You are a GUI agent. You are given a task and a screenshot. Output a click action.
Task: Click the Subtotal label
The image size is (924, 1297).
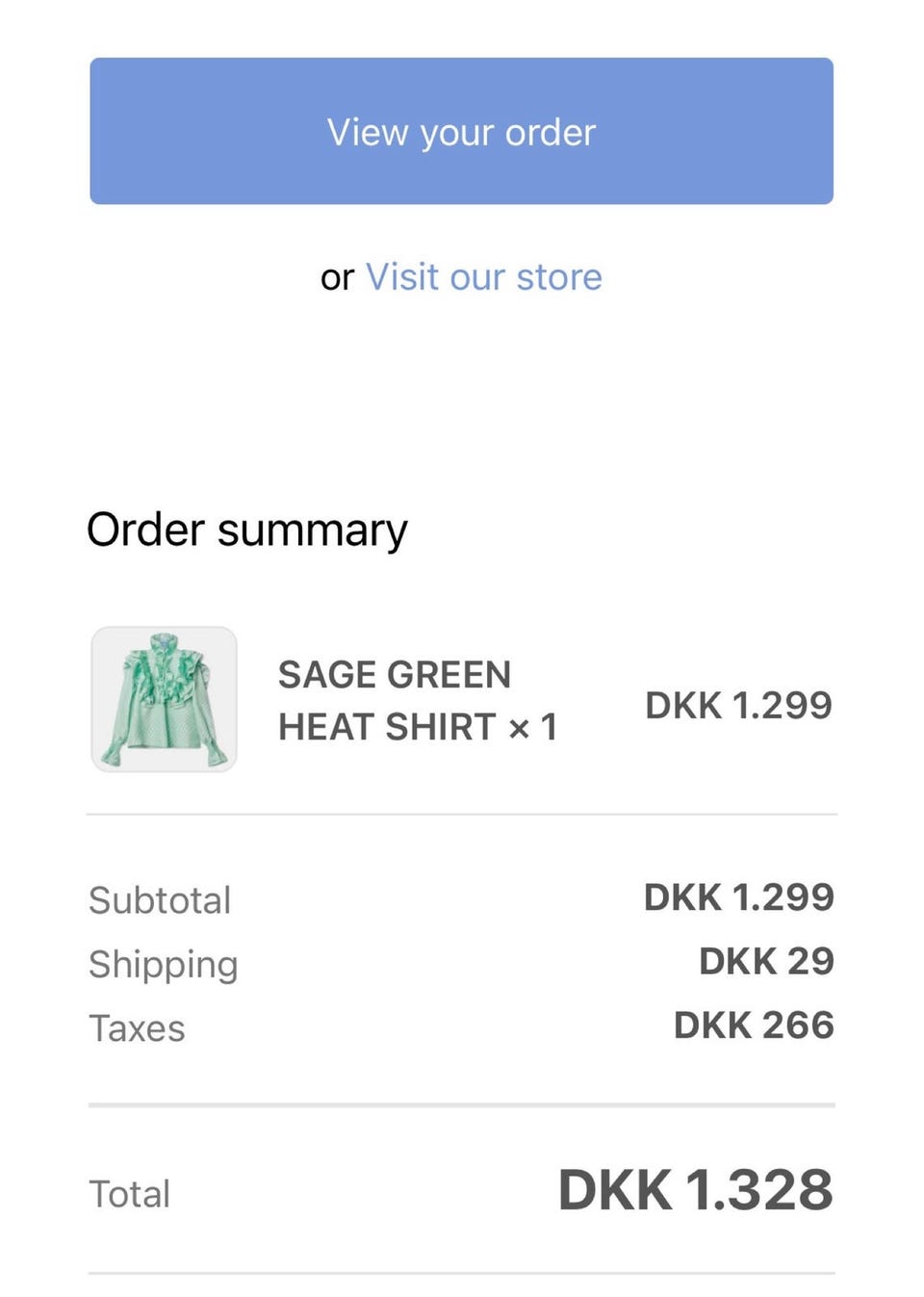pos(160,900)
